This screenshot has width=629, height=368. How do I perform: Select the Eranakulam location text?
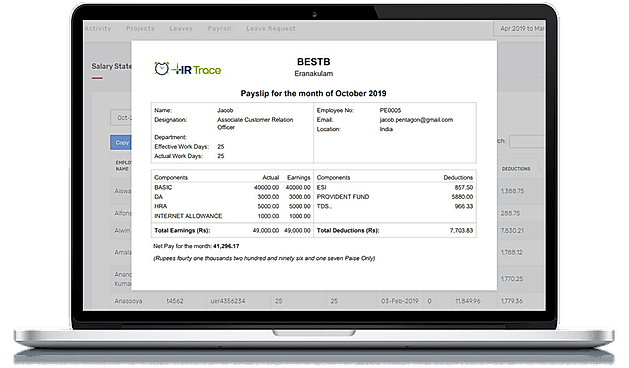click(313, 73)
